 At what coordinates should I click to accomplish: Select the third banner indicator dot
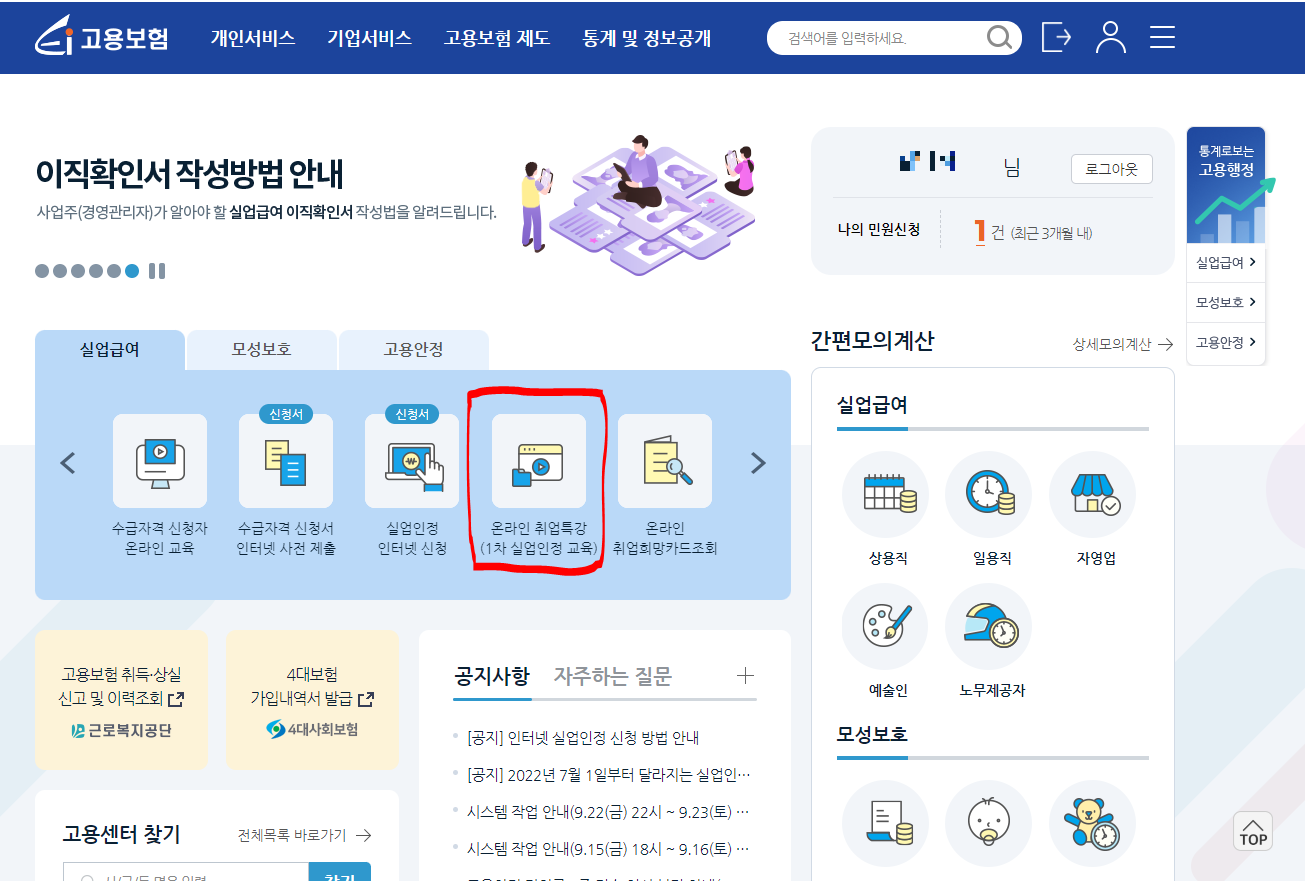tap(78, 271)
